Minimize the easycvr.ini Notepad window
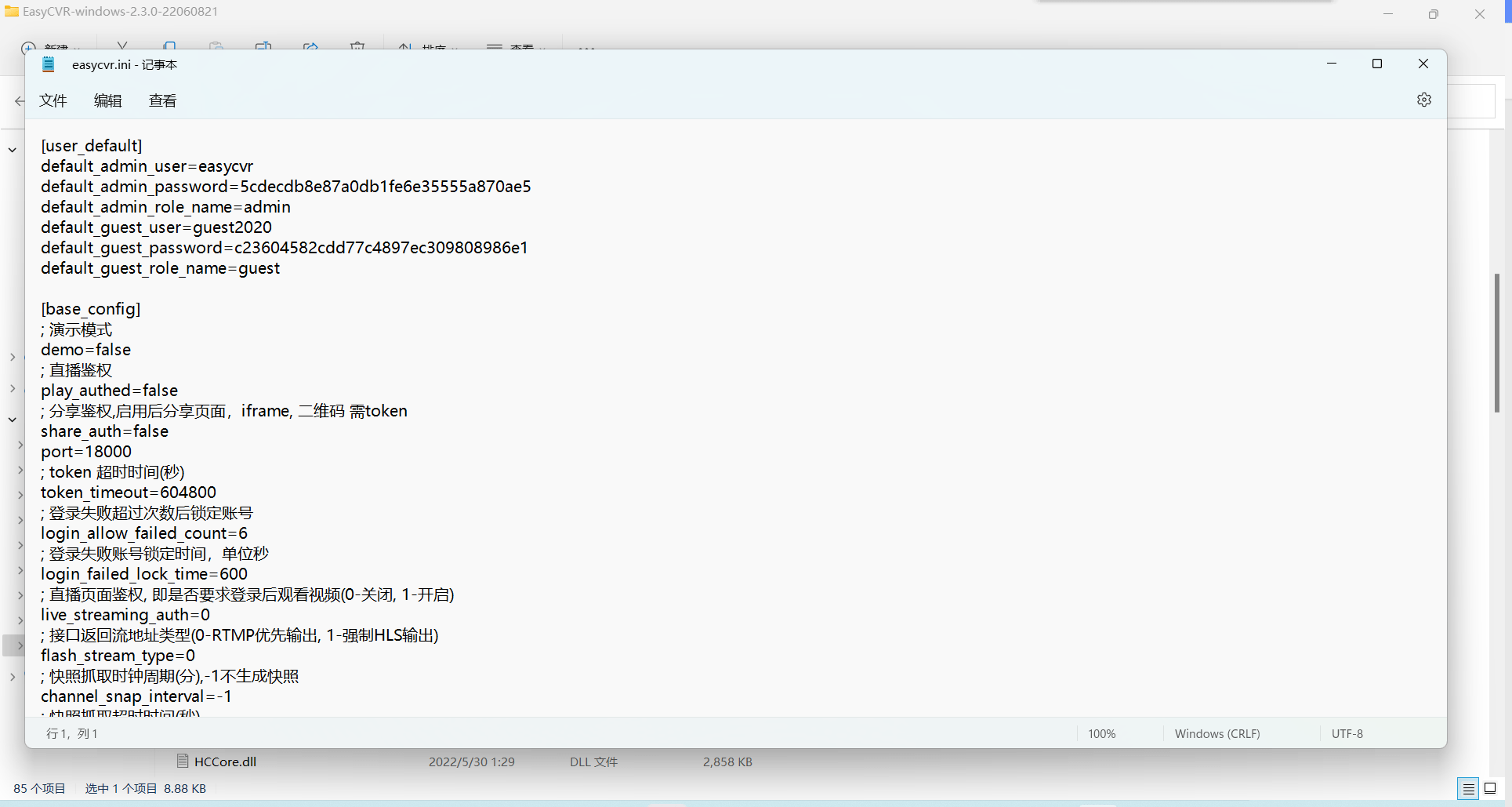Viewport: 1512px width, 807px height. (1332, 64)
